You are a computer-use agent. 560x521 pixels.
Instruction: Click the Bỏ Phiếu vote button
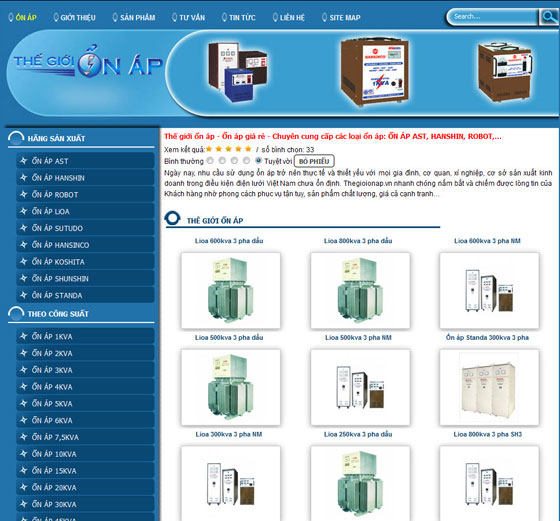coord(314,161)
